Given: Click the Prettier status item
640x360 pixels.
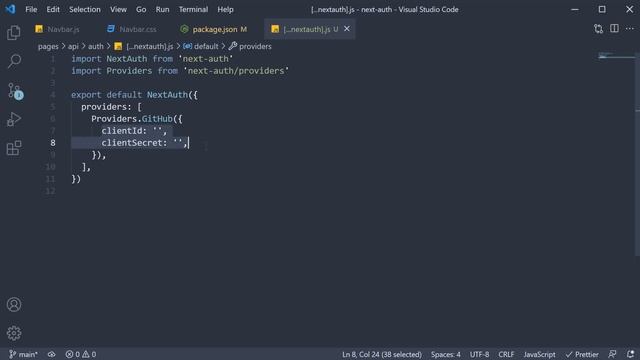Looking at the screenshot, I should (x=582, y=354).
